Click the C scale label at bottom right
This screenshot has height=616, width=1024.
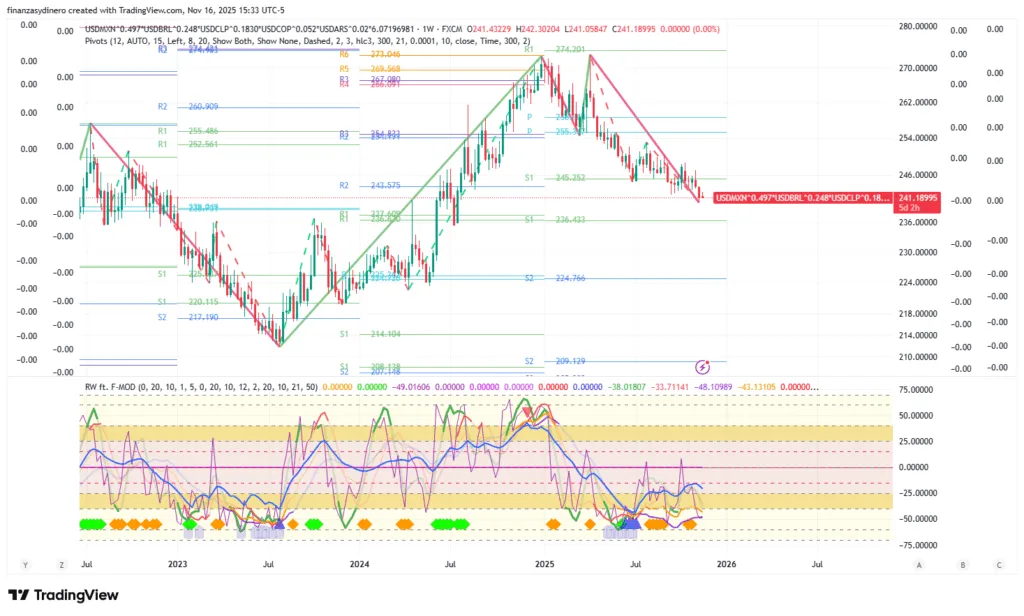point(1000,565)
